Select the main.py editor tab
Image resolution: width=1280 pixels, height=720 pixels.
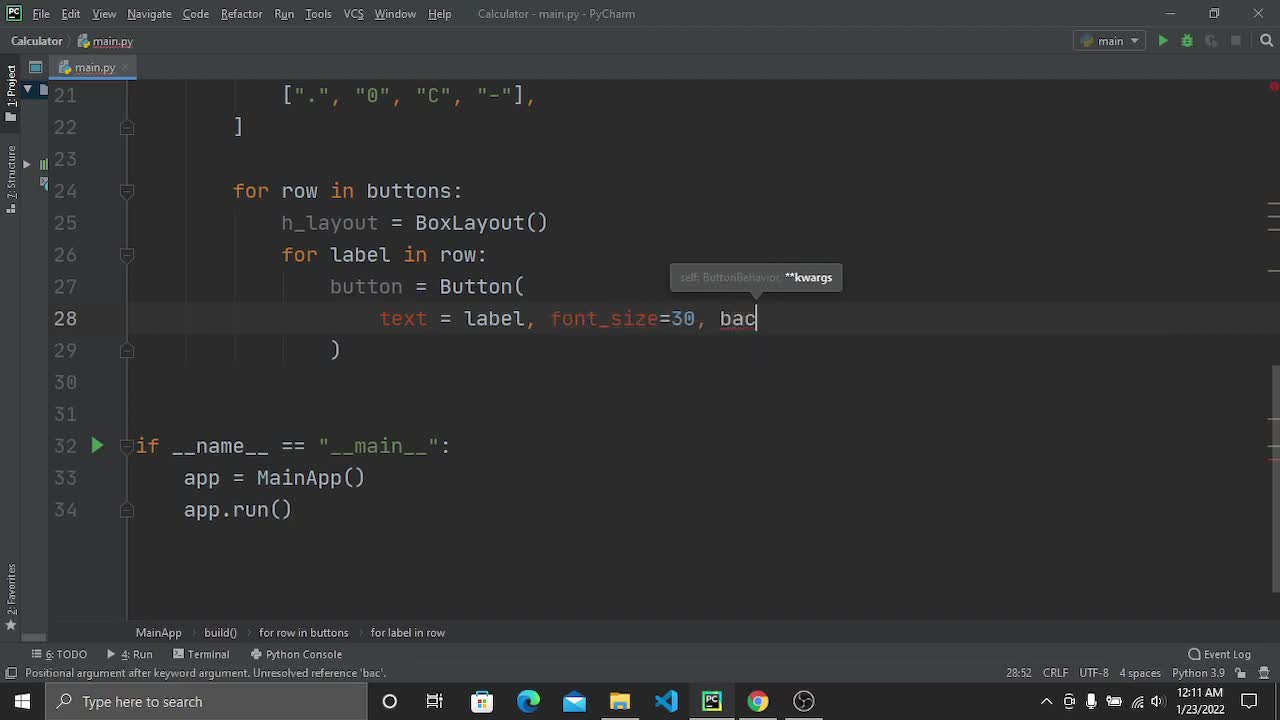coord(94,67)
